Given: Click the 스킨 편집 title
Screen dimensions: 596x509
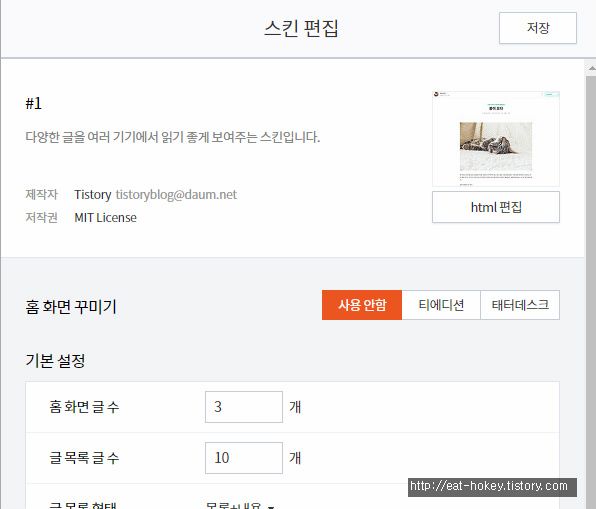Looking at the screenshot, I should 301,28.
